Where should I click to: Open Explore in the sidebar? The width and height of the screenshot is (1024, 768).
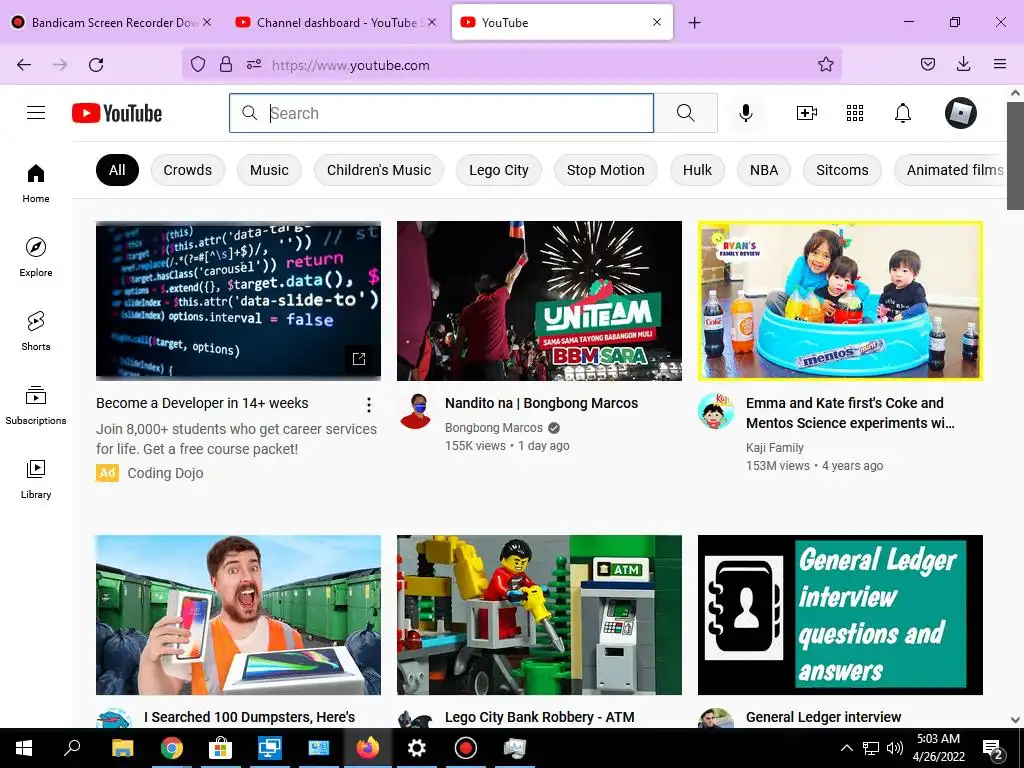click(x=36, y=257)
